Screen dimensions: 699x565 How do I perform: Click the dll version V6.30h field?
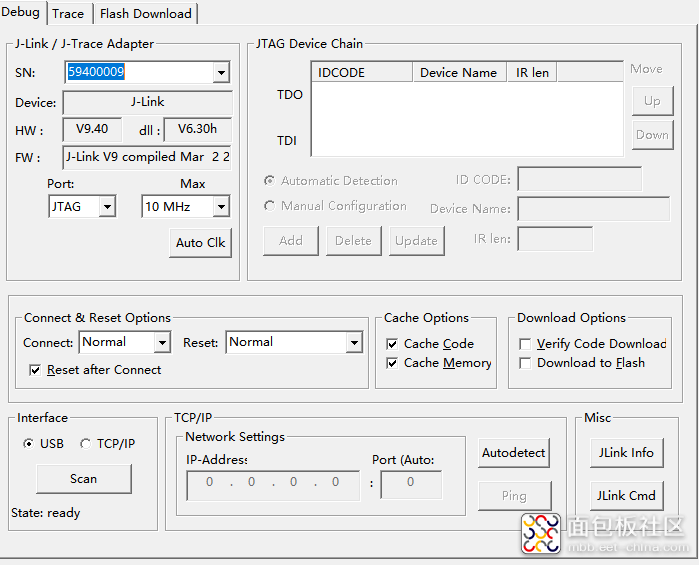pos(197,129)
